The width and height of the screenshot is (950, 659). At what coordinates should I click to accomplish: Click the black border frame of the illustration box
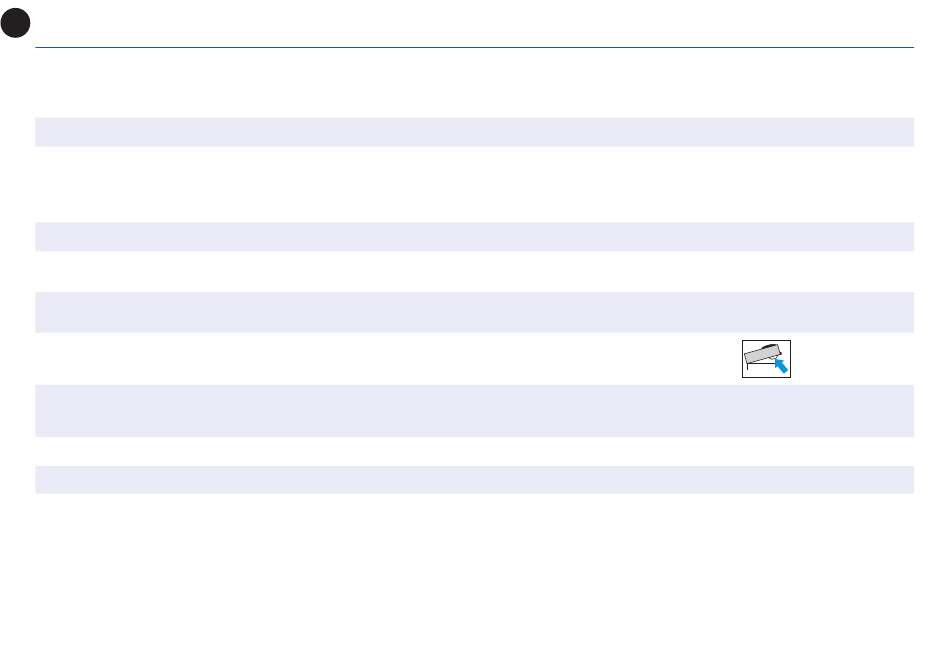tap(766, 340)
